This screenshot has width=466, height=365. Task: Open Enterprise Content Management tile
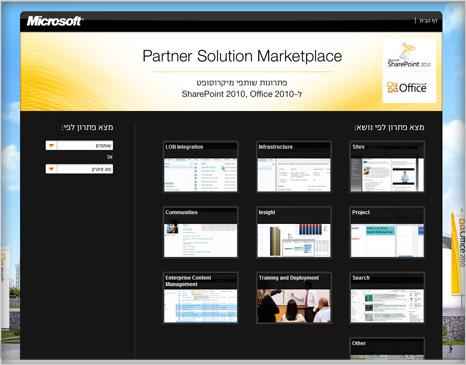200,298
